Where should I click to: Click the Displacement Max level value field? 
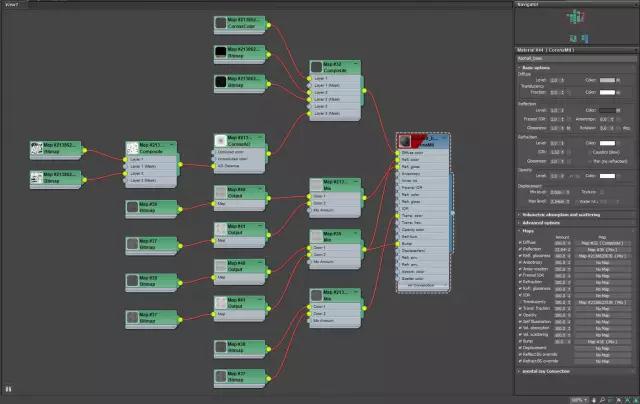558,202
